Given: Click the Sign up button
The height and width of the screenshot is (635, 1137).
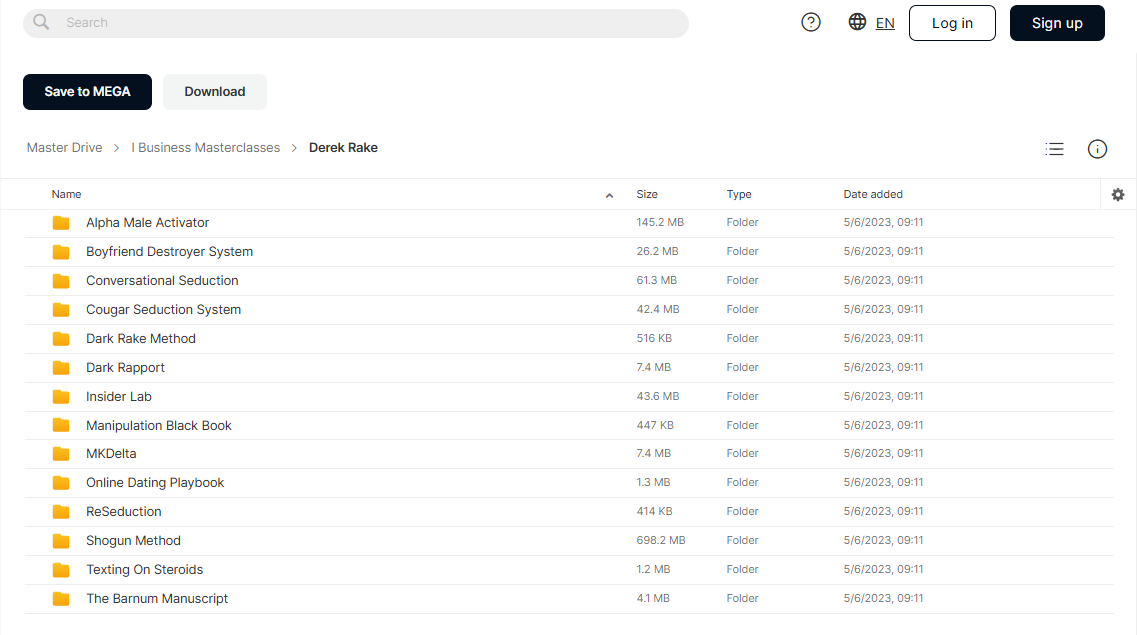Looking at the screenshot, I should [x=1057, y=23].
